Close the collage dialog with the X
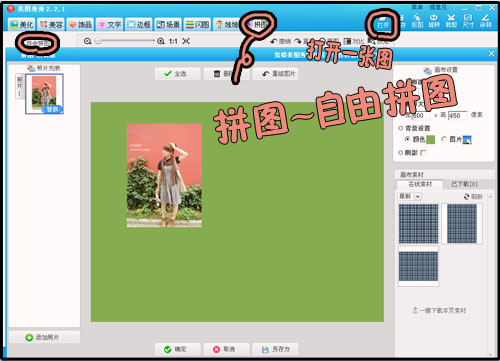 tap(491, 53)
